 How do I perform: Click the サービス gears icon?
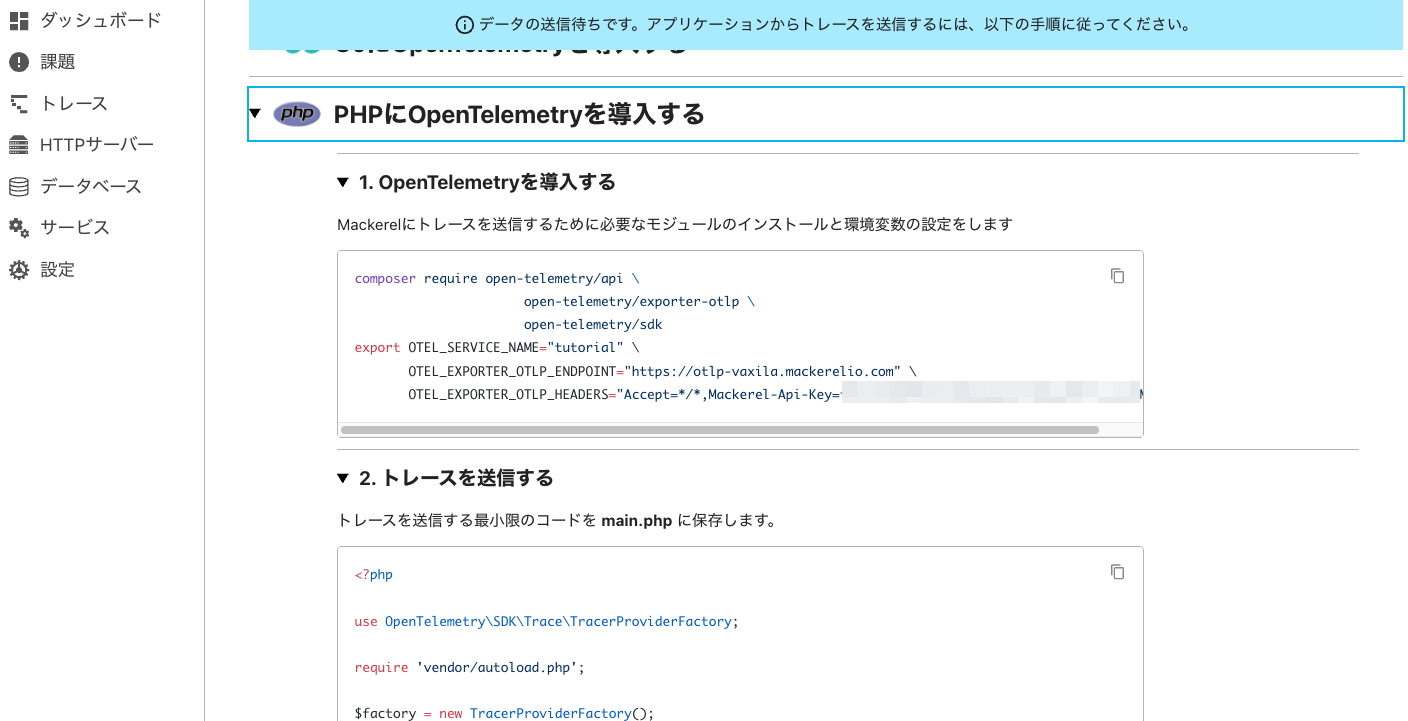click(x=19, y=228)
